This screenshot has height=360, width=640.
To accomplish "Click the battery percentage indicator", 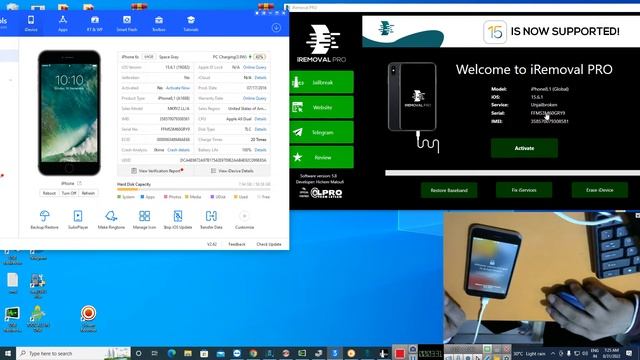I will [259, 57].
